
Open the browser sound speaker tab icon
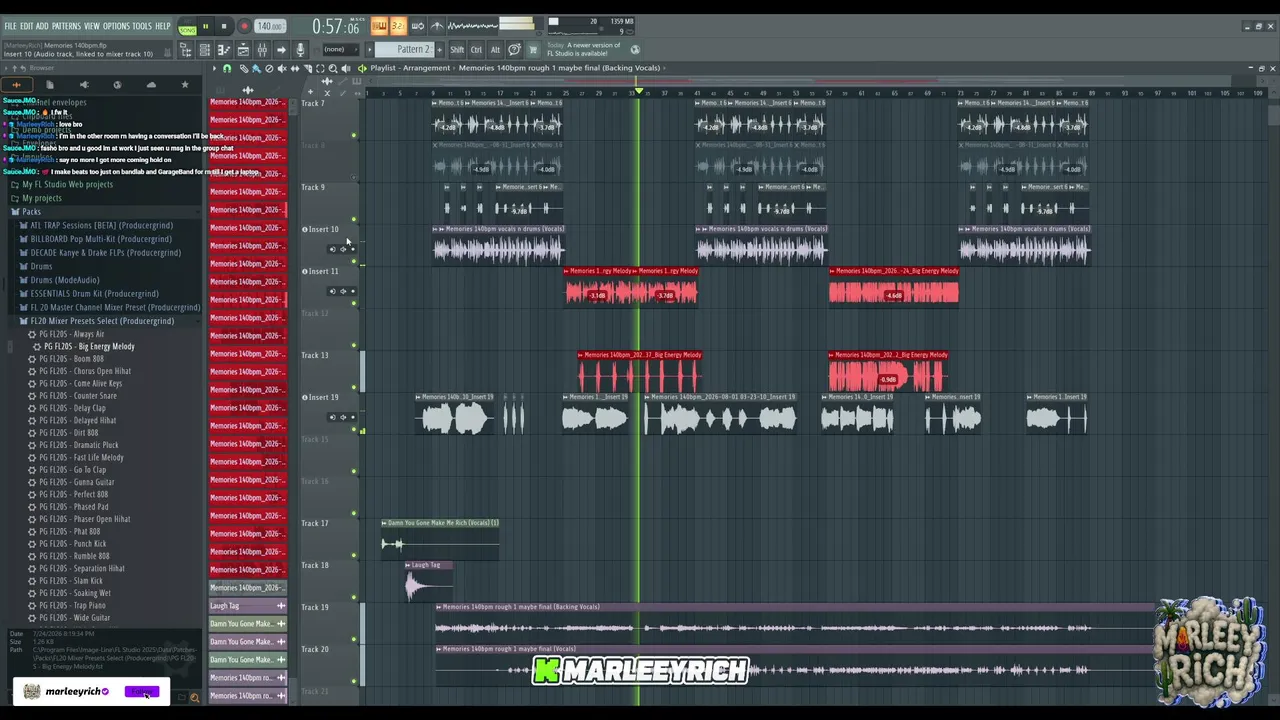tap(84, 85)
